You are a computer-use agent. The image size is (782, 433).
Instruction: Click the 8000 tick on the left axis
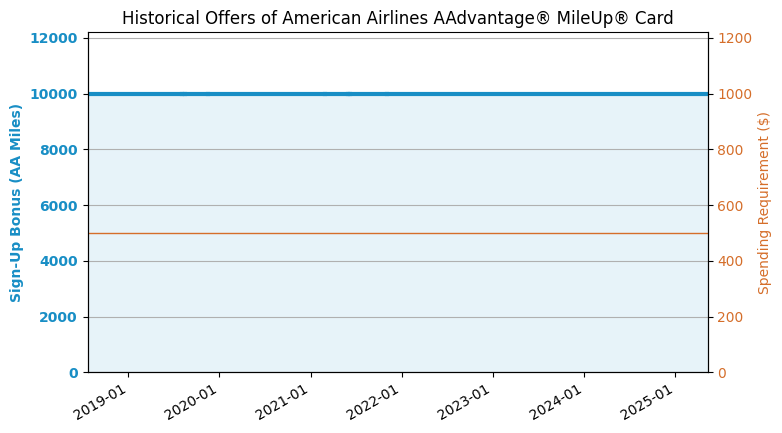click(x=62, y=150)
